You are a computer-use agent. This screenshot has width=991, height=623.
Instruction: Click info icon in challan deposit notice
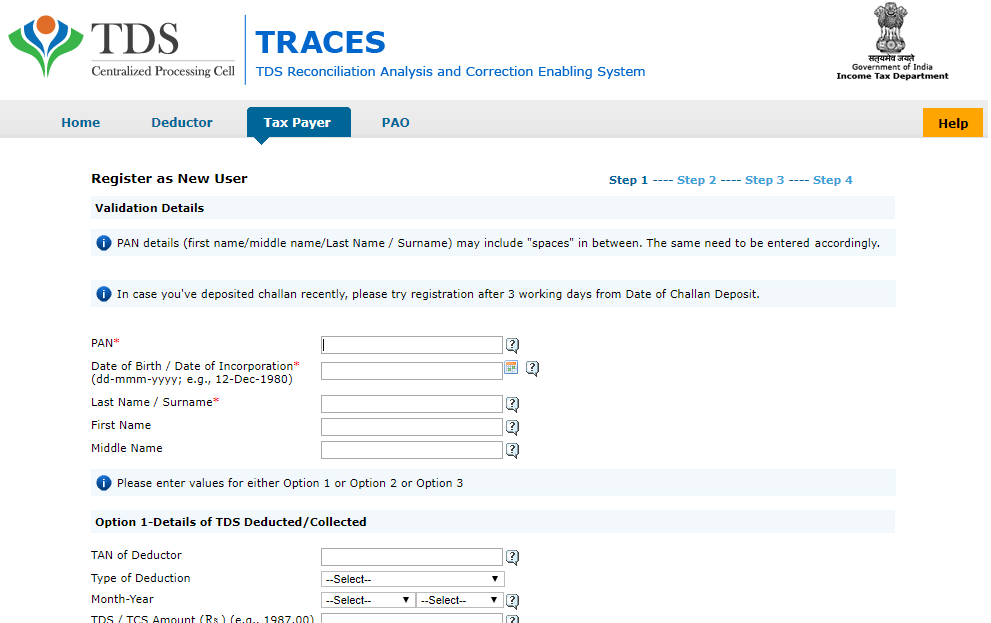104,294
